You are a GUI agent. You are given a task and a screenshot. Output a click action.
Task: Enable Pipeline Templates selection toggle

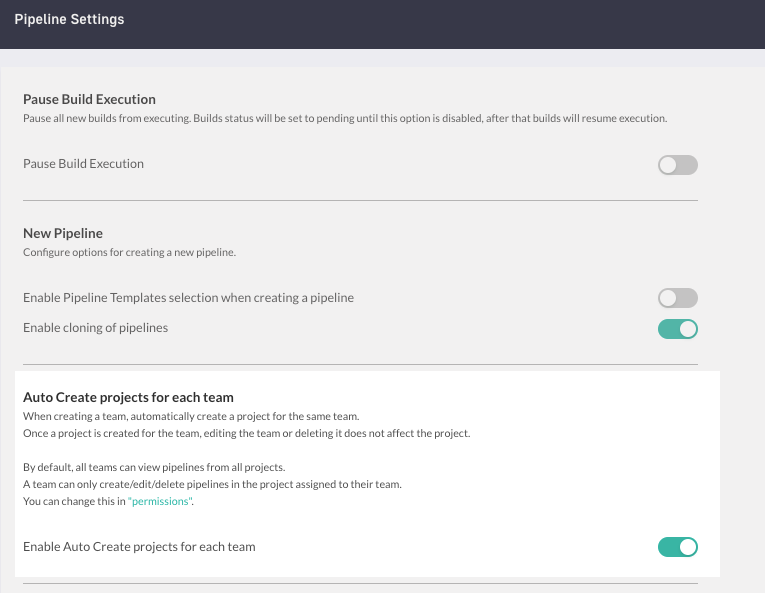(x=677, y=298)
